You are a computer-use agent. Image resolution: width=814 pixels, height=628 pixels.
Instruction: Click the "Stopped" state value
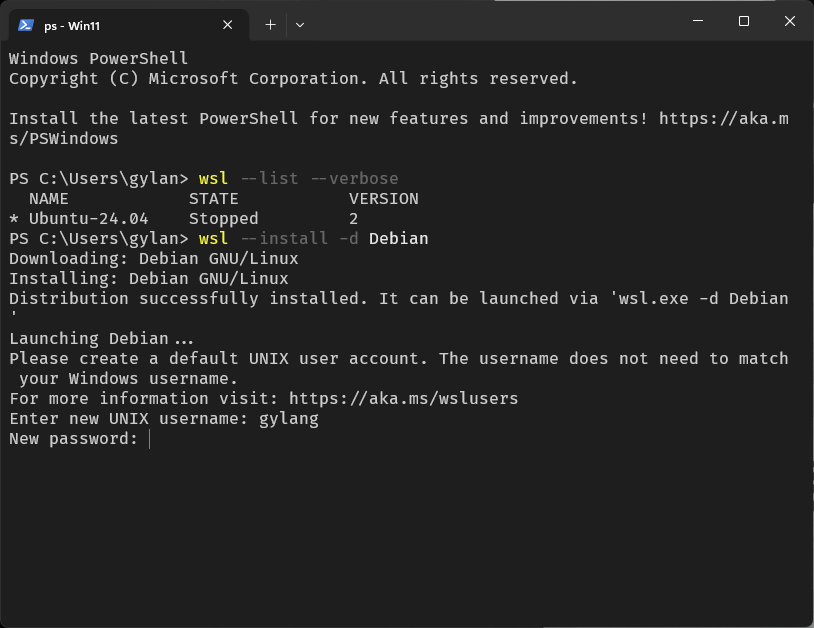pos(223,219)
